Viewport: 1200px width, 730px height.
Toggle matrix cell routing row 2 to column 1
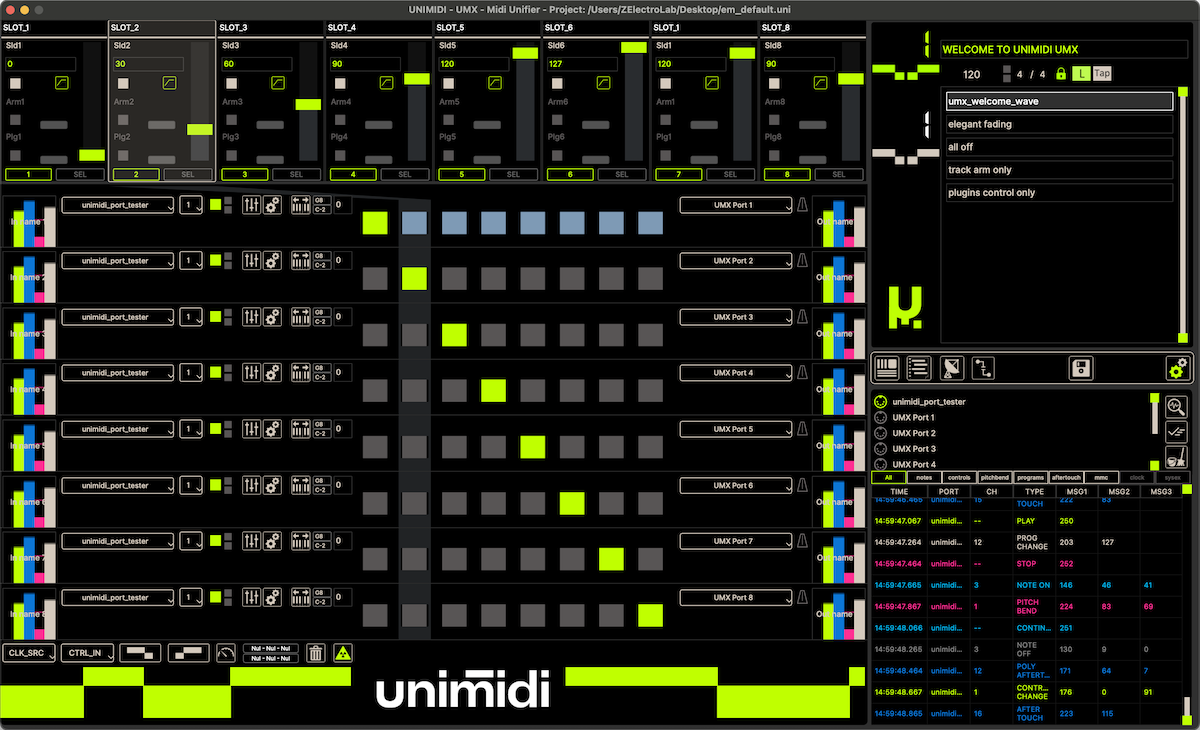pos(375,278)
